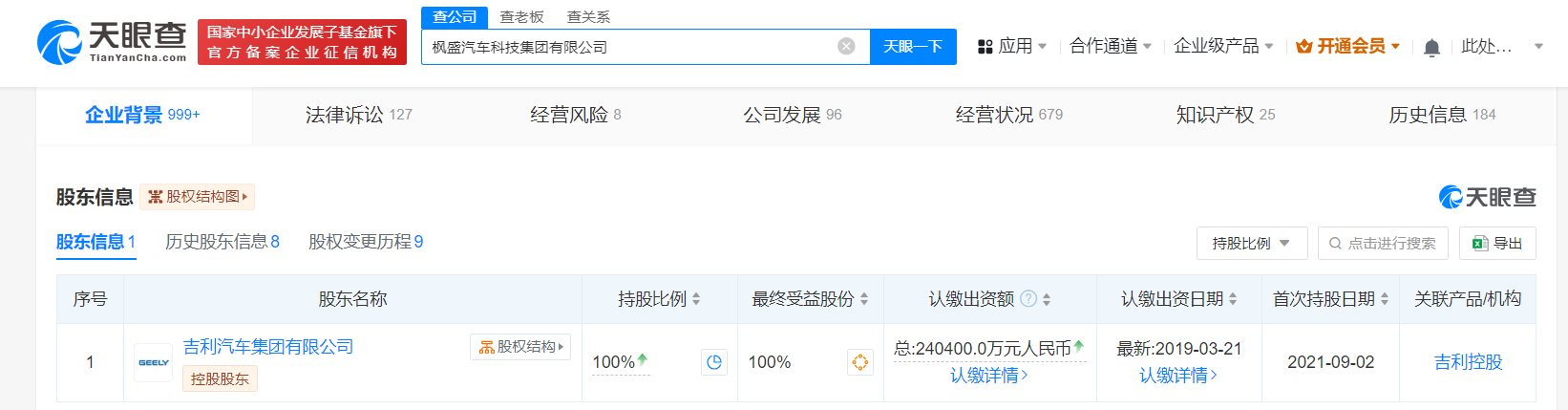Sort by 首次持股日期 column
Image resolution: width=1568 pixels, height=410 pixels.
[1330, 299]
